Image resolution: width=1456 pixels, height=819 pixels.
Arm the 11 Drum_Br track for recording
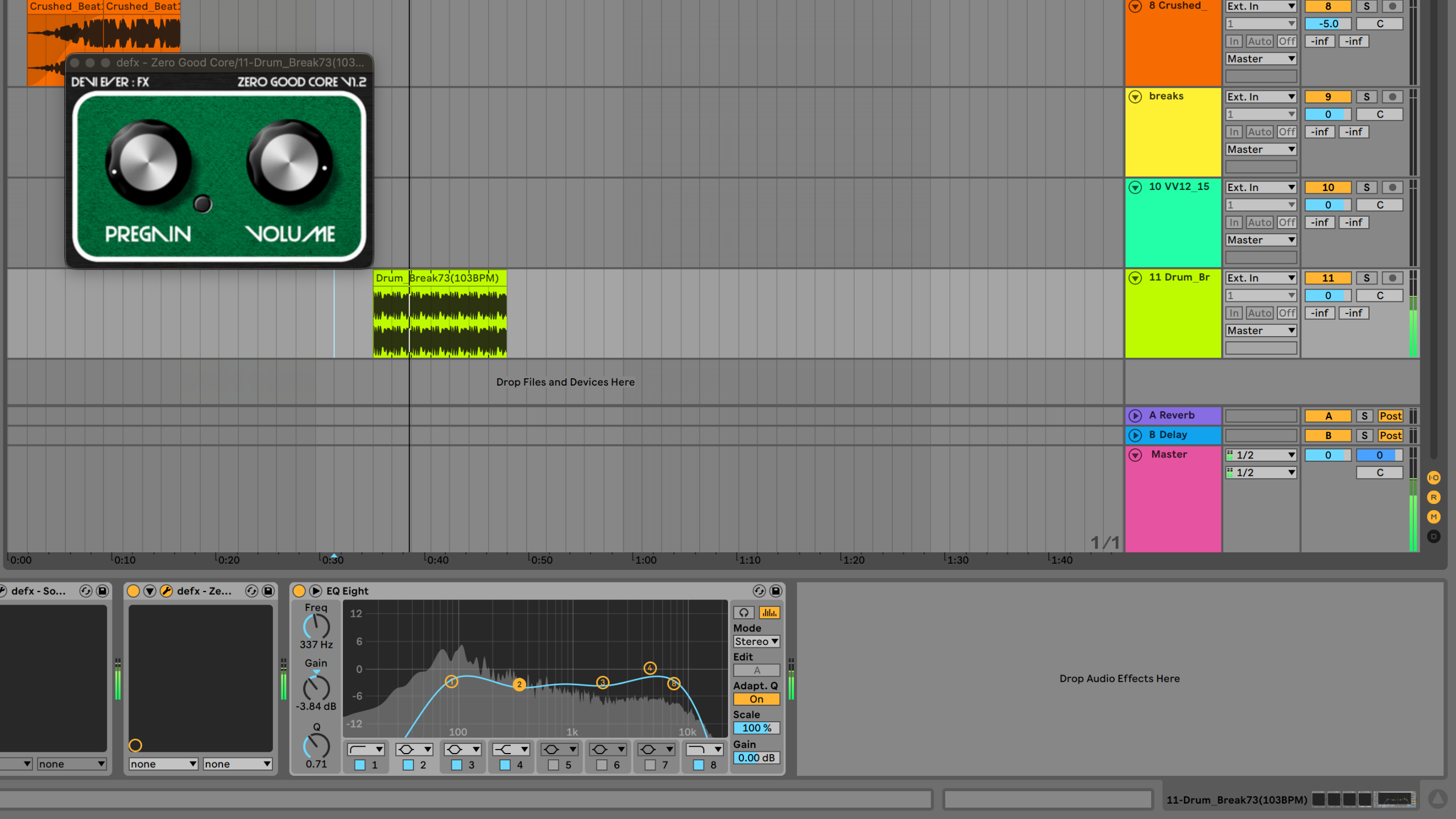1392,278
